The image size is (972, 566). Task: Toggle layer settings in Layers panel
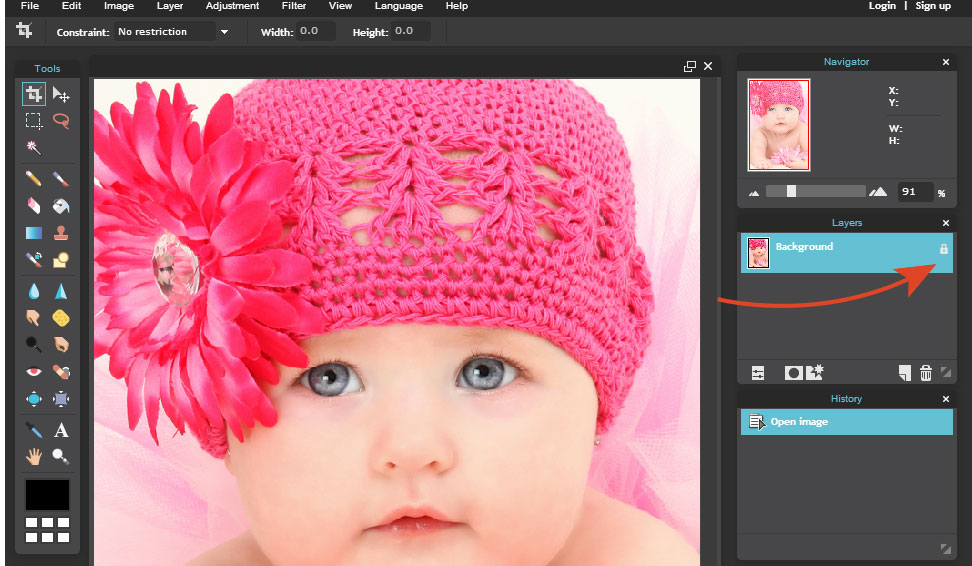click(758, 373)
